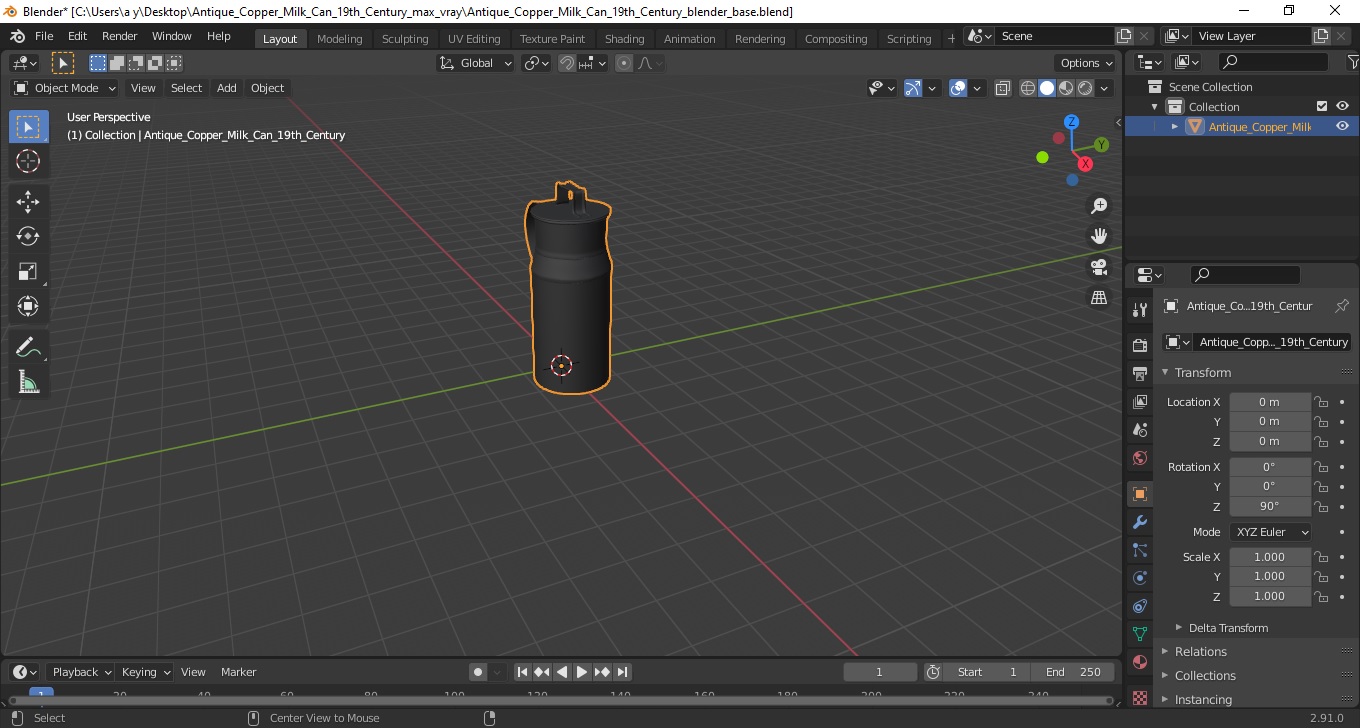Toggle visibility of Antique_Copper_Milk object in outliner
1360x728 pixels.
point(1342,126)
